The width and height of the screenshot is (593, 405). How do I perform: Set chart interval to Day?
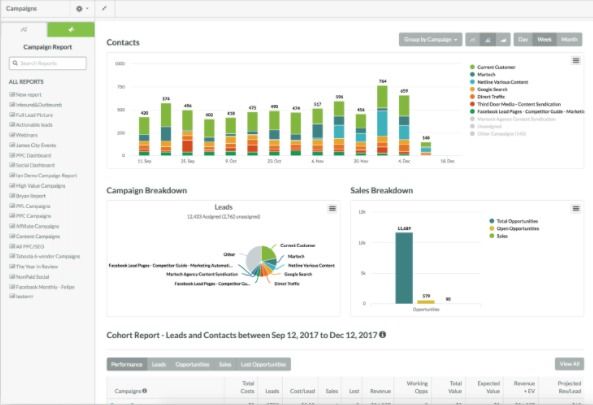[523, 39]
